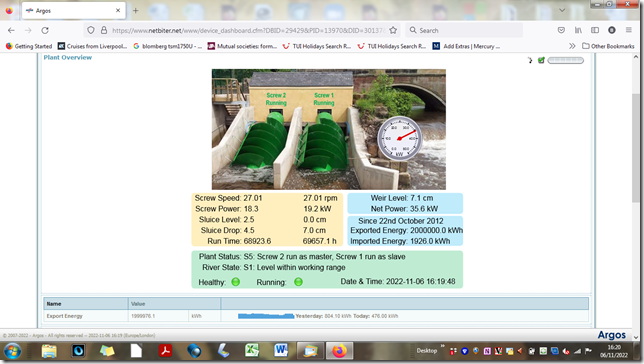Click the River State S1 text

[x=274, y=267]
